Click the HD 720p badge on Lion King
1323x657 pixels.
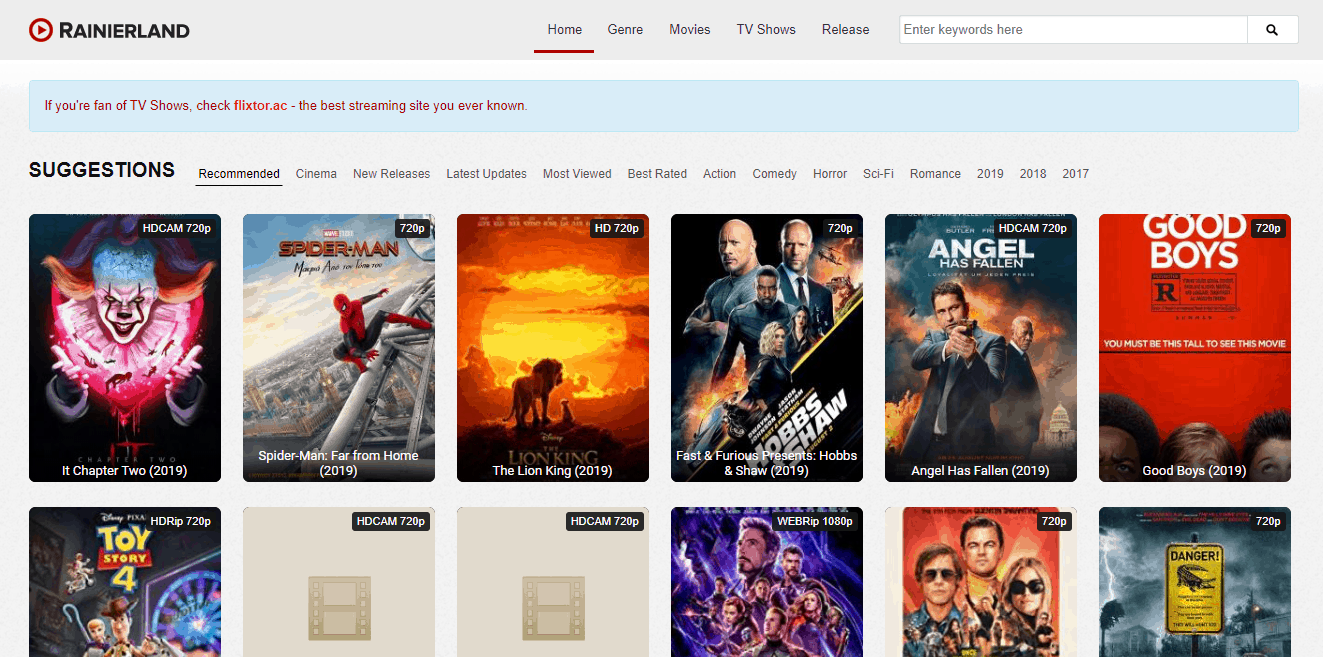pos(616,228)
